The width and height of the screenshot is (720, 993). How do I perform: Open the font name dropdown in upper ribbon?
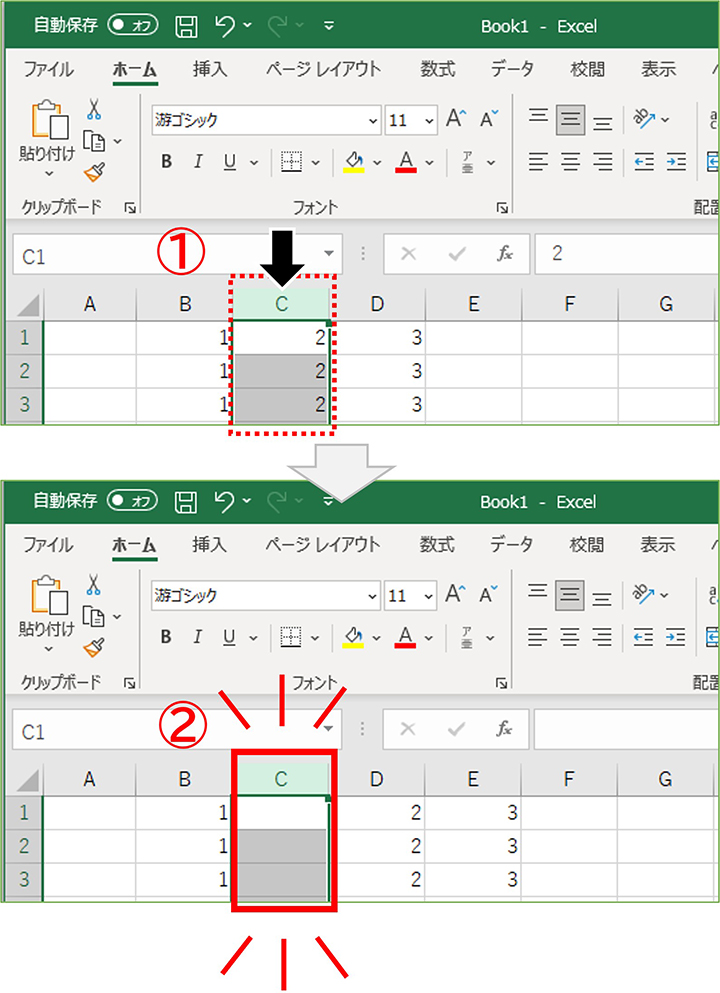pos(372,121)
